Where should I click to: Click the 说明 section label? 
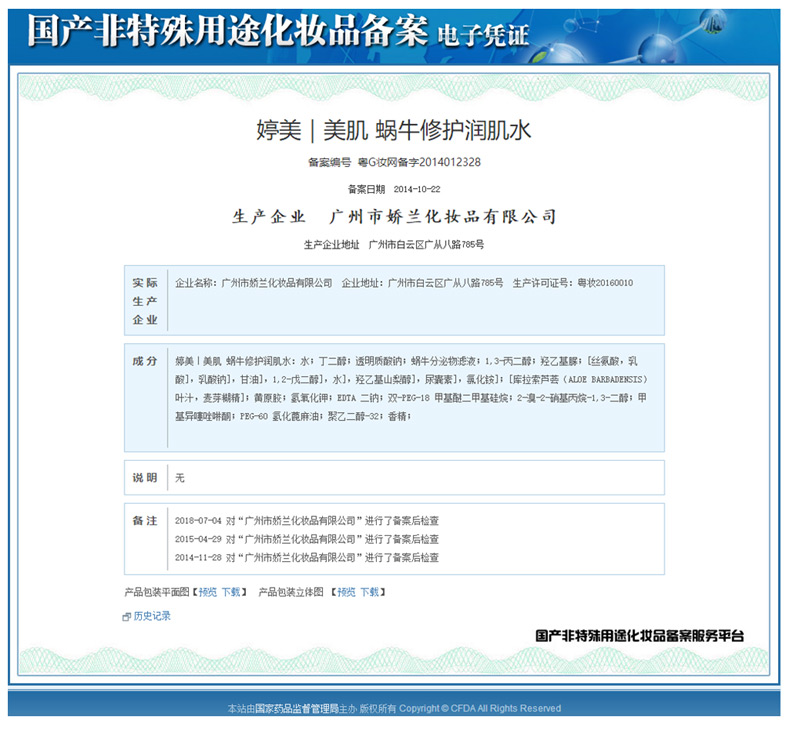tap(145, 478)
